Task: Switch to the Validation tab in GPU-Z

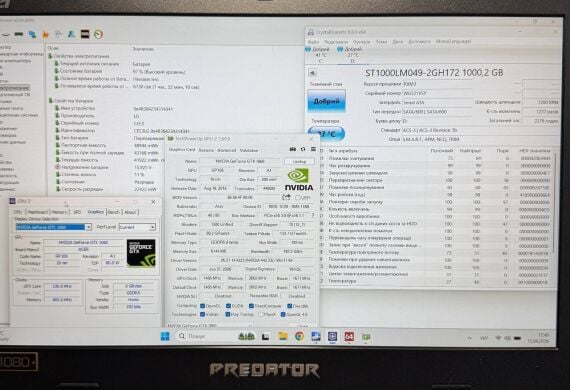Action: pos(249,150)
